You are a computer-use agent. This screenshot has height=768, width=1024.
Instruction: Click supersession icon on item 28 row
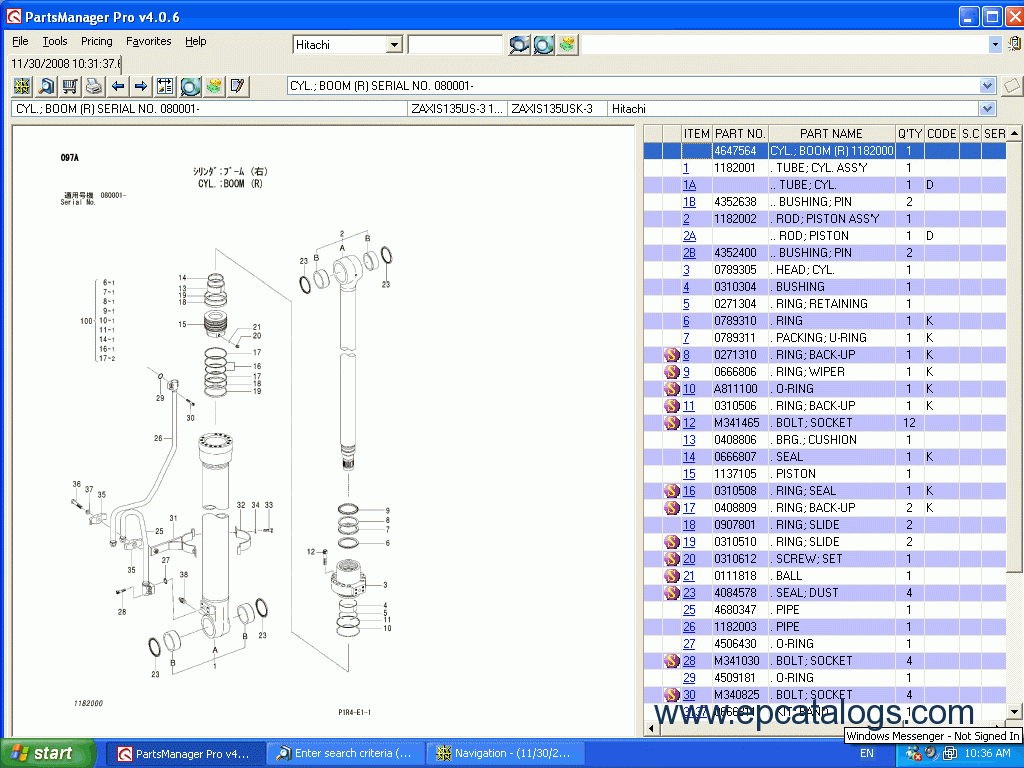pos(672,660)
